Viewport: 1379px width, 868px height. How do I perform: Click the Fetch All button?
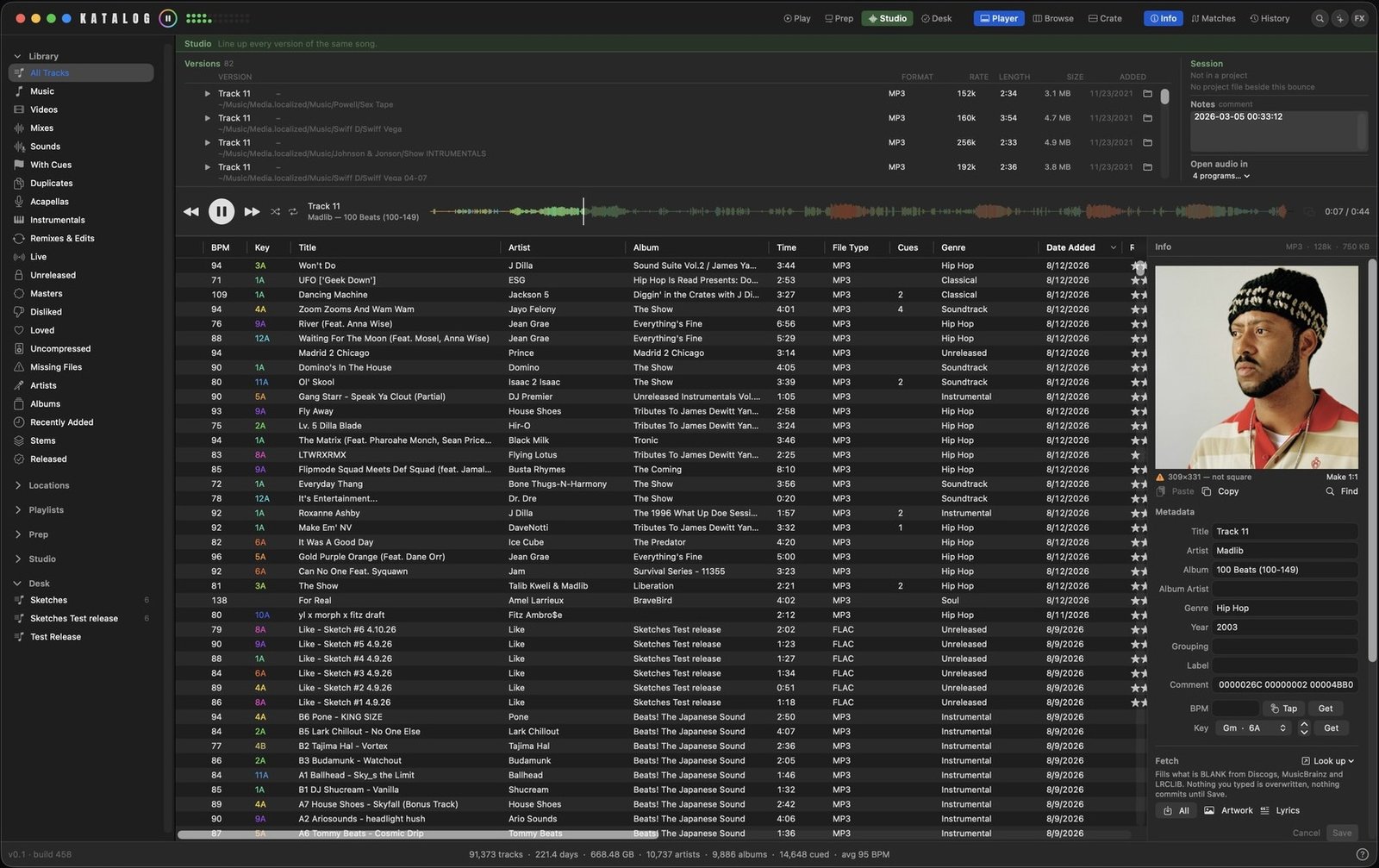(1176, 811)
